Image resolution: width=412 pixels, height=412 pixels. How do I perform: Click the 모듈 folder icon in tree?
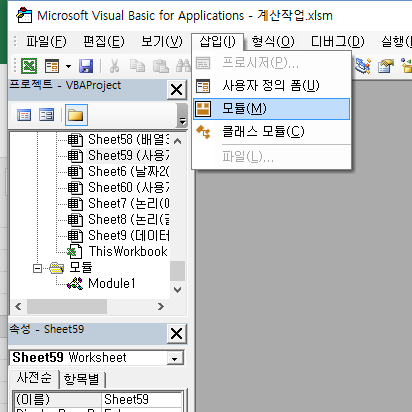coord(57,268)
